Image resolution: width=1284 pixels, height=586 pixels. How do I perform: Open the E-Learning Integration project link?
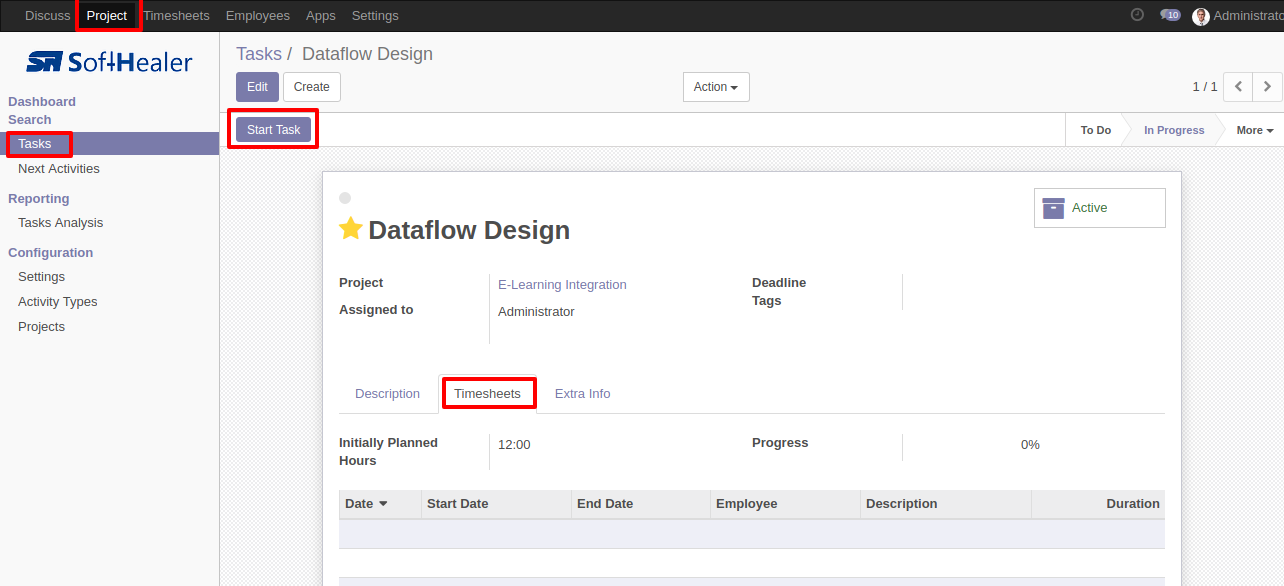562,285
